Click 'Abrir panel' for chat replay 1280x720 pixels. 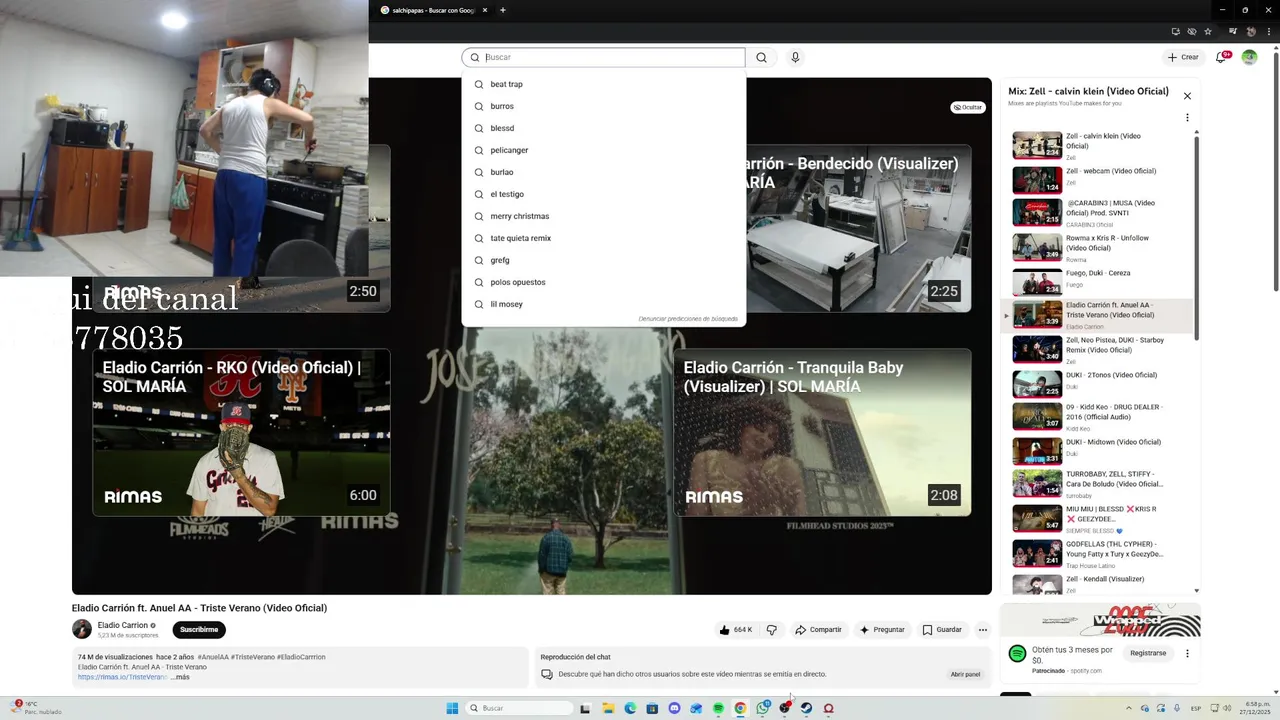coord(965,674)
